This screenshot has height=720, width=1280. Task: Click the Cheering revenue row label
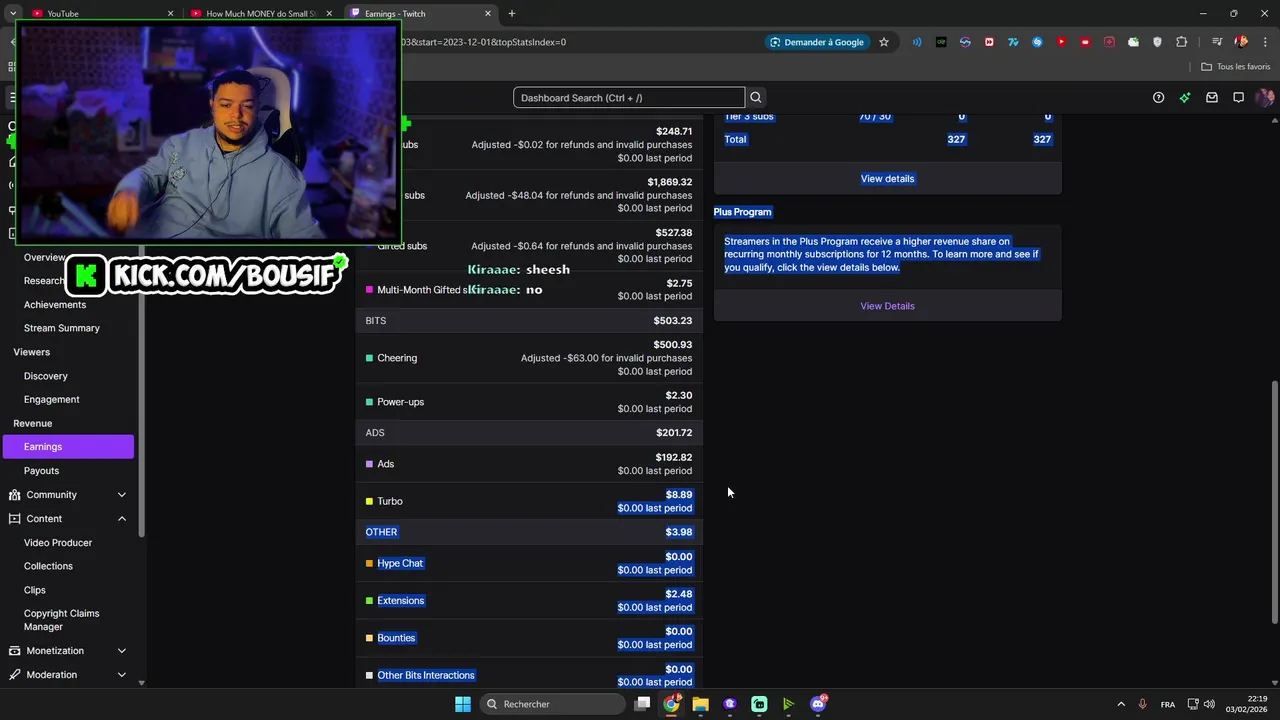click(x=397, y=358)
